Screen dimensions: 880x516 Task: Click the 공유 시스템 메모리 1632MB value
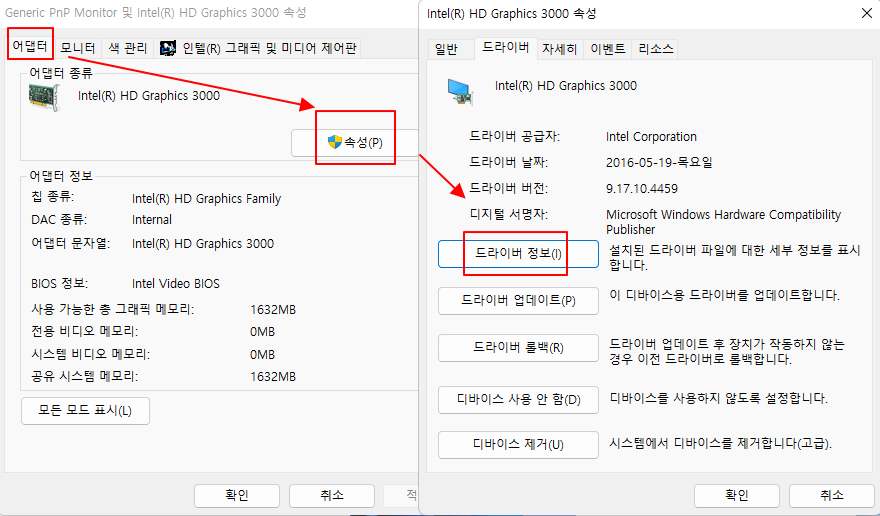(x=273, y=377)
